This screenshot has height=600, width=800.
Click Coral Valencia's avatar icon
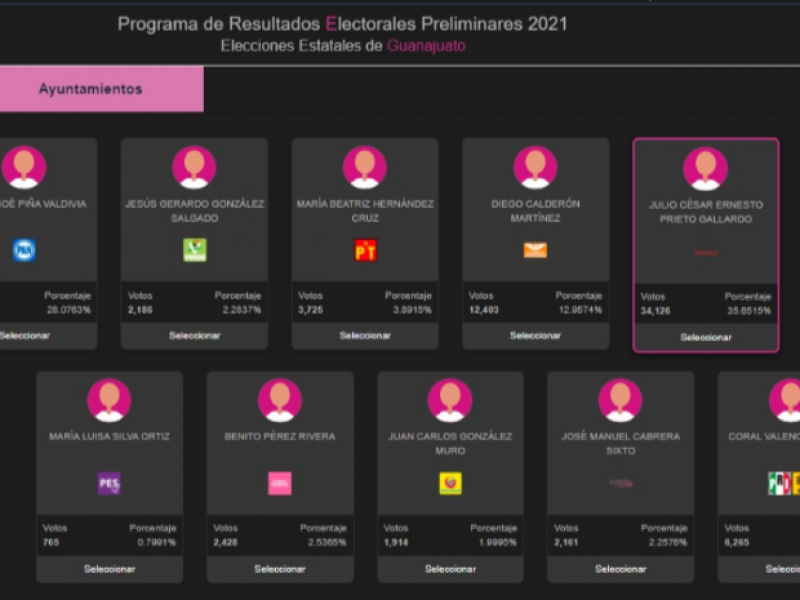tap(785, 400)
